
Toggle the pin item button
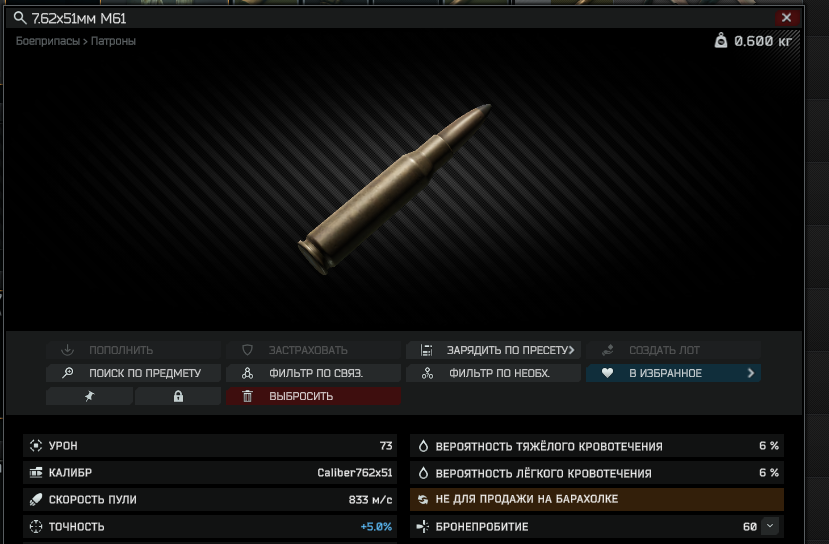coord(89,396)
